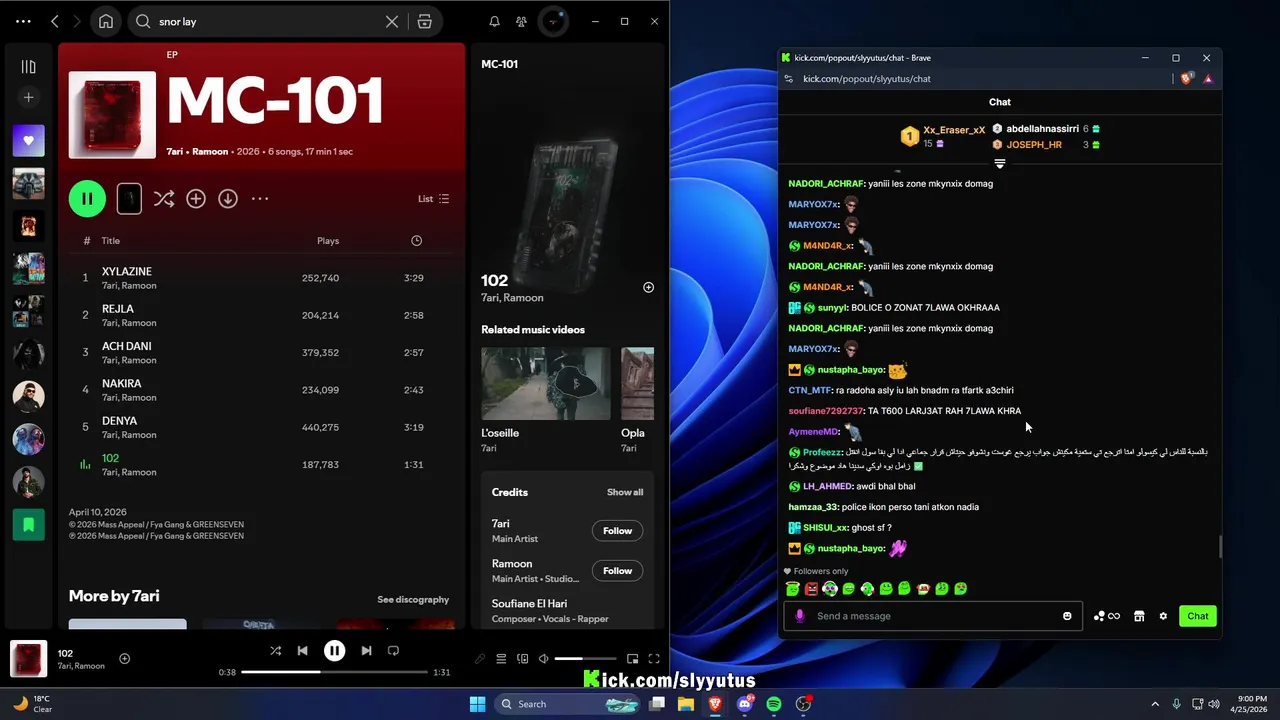Click the Kick chat scrollbar
1280x720 pixels.
point(1219,547)
